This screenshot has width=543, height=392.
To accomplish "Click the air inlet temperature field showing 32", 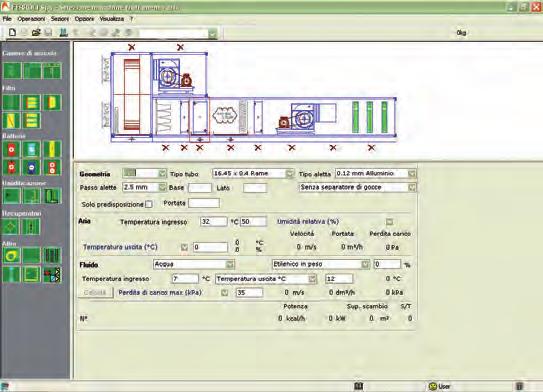I will click(214, 222).
